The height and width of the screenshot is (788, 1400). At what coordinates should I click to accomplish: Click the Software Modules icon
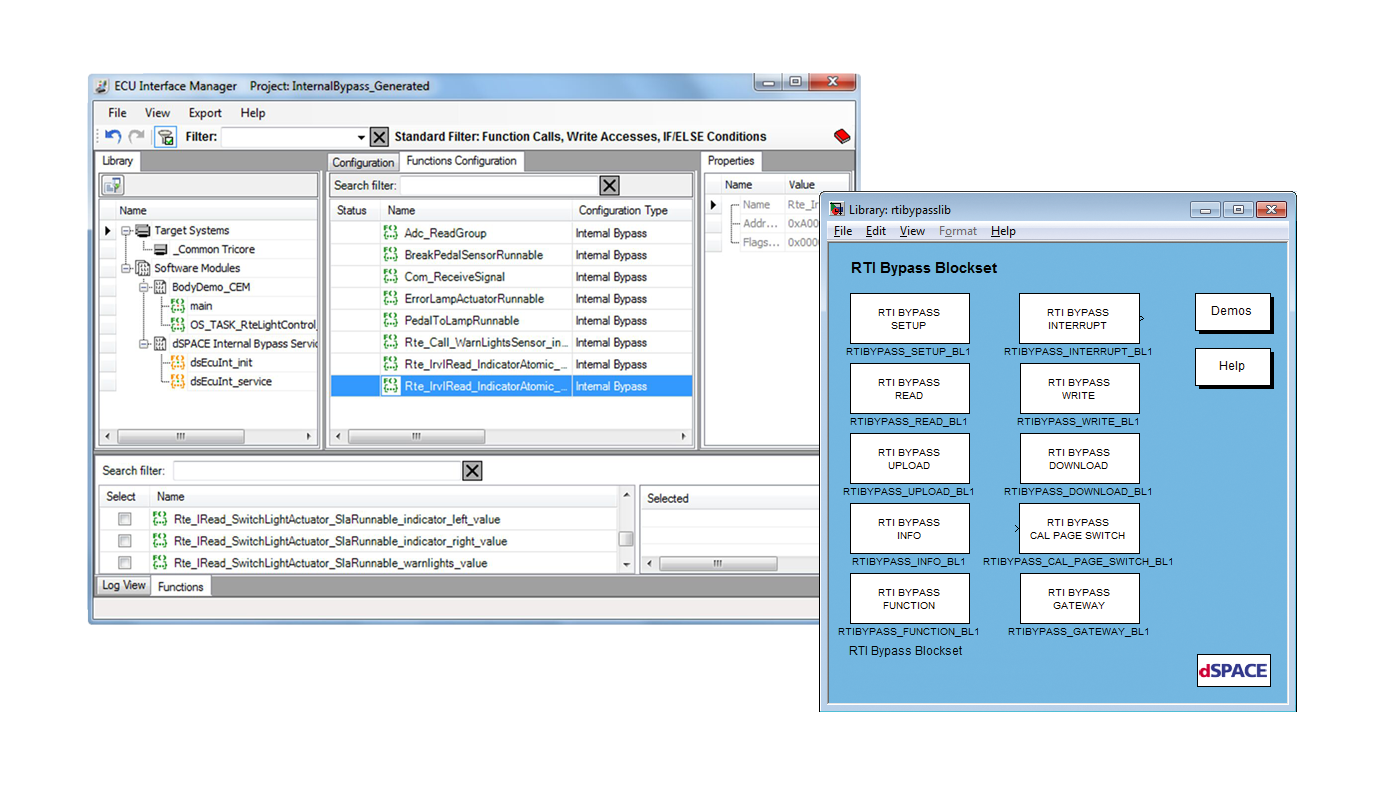click(143, 268)
